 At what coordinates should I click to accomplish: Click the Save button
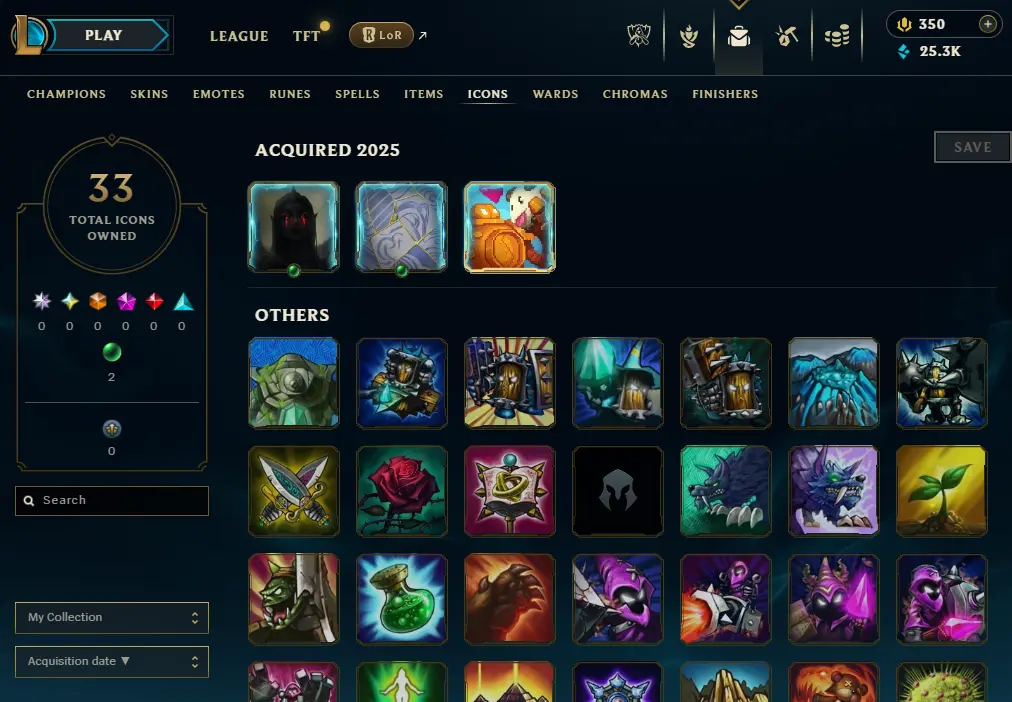973,147
